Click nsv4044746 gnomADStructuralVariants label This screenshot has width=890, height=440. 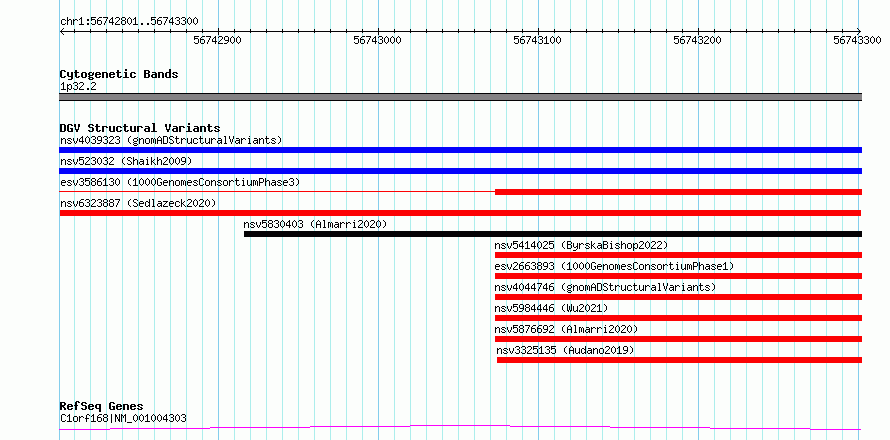605,287
